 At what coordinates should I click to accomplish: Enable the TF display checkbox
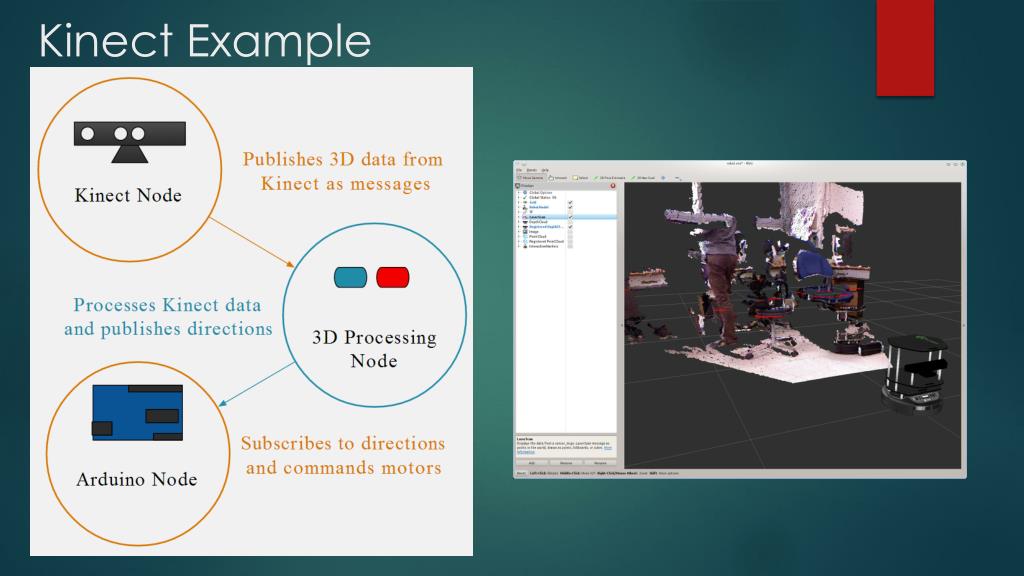tap(570, 212)
